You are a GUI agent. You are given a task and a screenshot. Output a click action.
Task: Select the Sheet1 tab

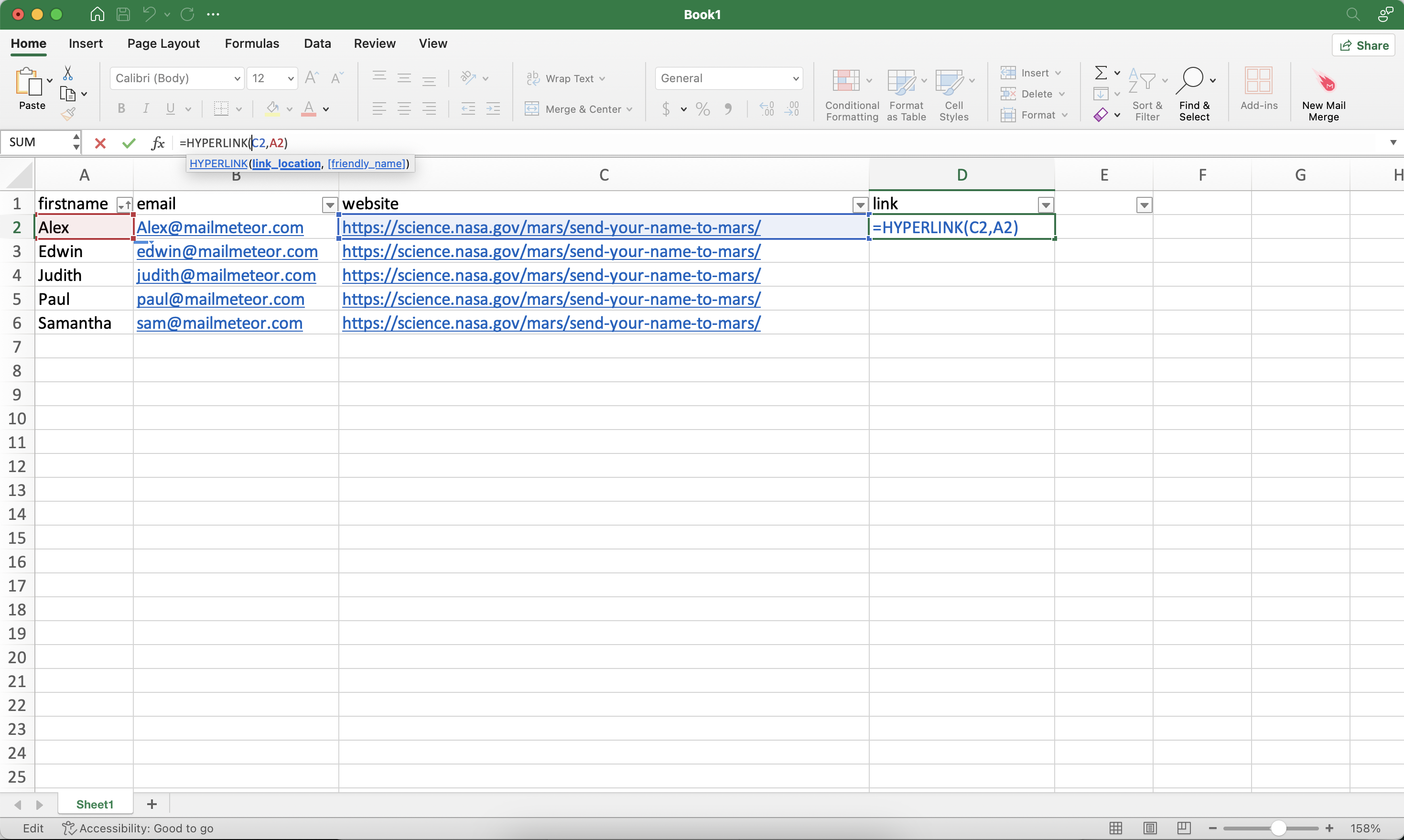click(x=95, y=804)
